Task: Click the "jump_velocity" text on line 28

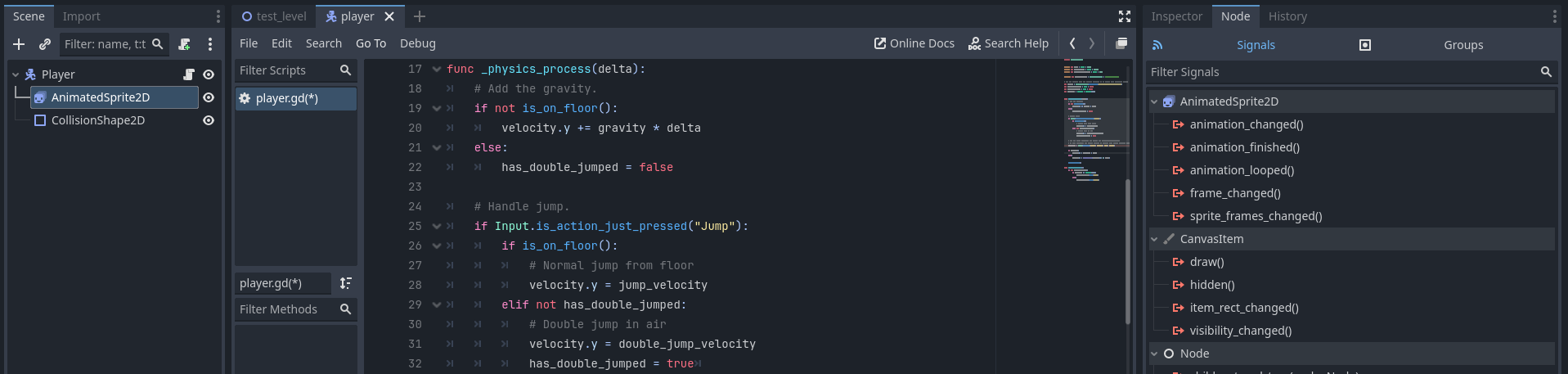Action: pos(663,286)
